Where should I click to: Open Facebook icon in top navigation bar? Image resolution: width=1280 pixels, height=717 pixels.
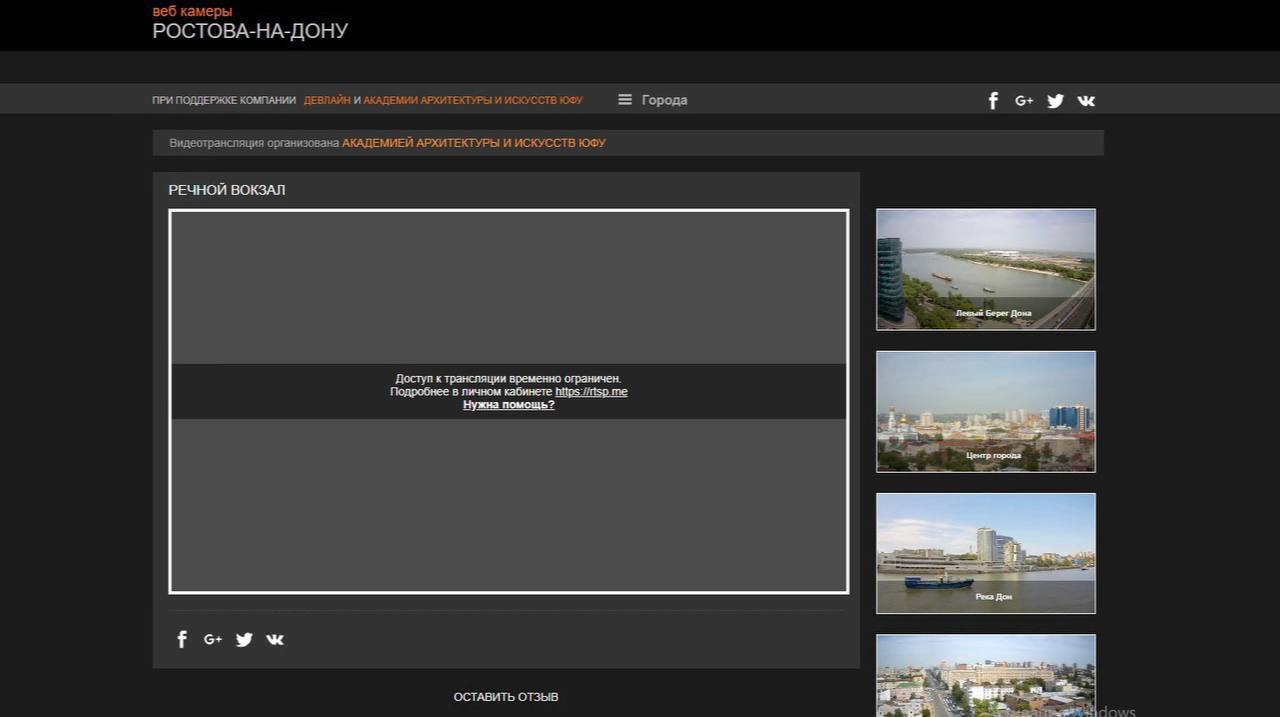pyautogui.click(x=993, y=100)
